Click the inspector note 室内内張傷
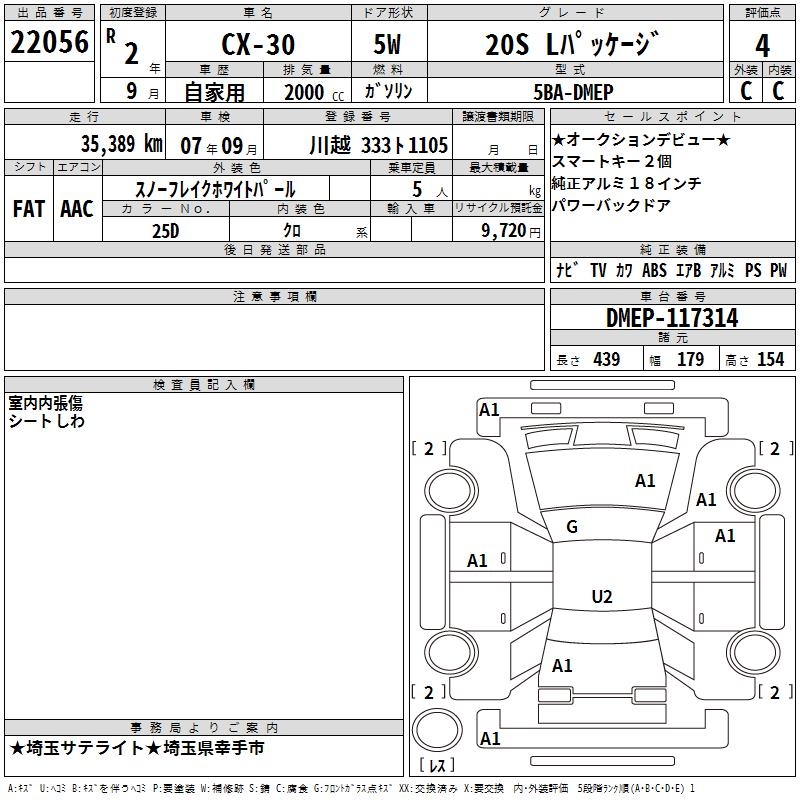Screen dimensions: 800x800 click(x=45, y=403)
